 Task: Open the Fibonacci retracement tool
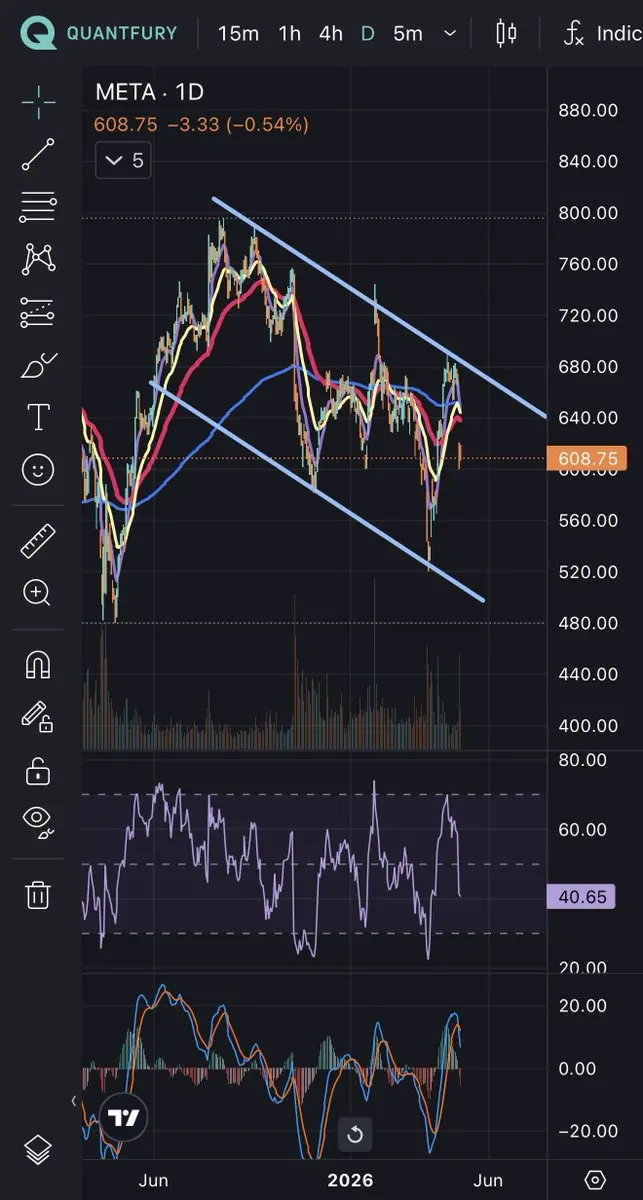click(x=38, y=207)
